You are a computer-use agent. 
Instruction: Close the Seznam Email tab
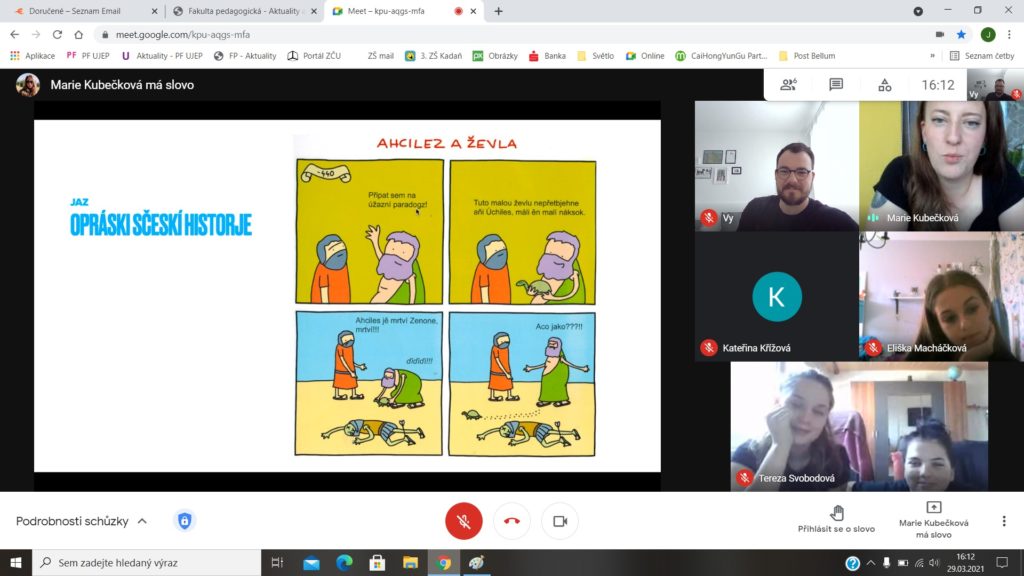click(154, 11)
